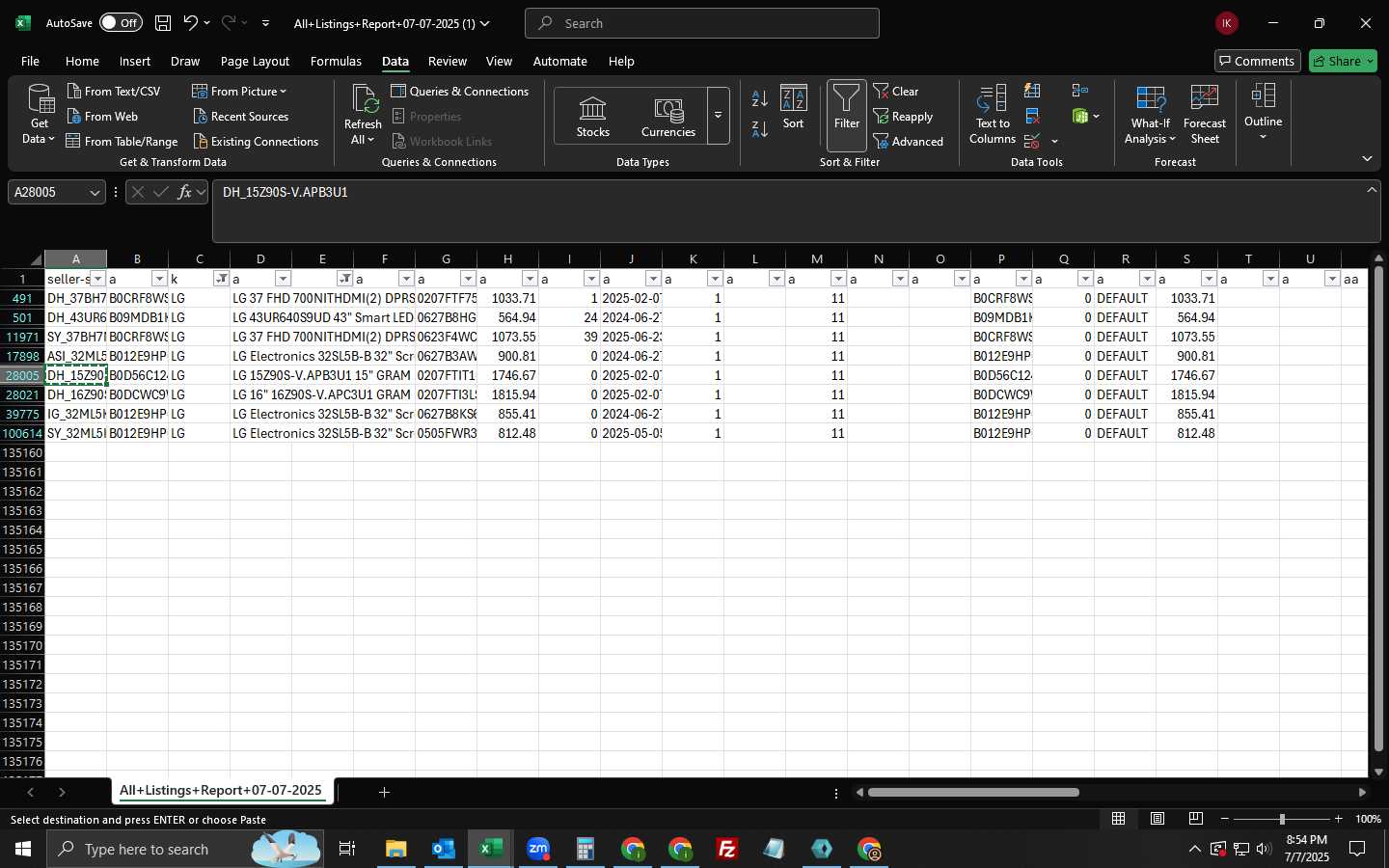Click the horizontal scrollbar thumb
The image size is (1389, 868).
click(973, 793)
